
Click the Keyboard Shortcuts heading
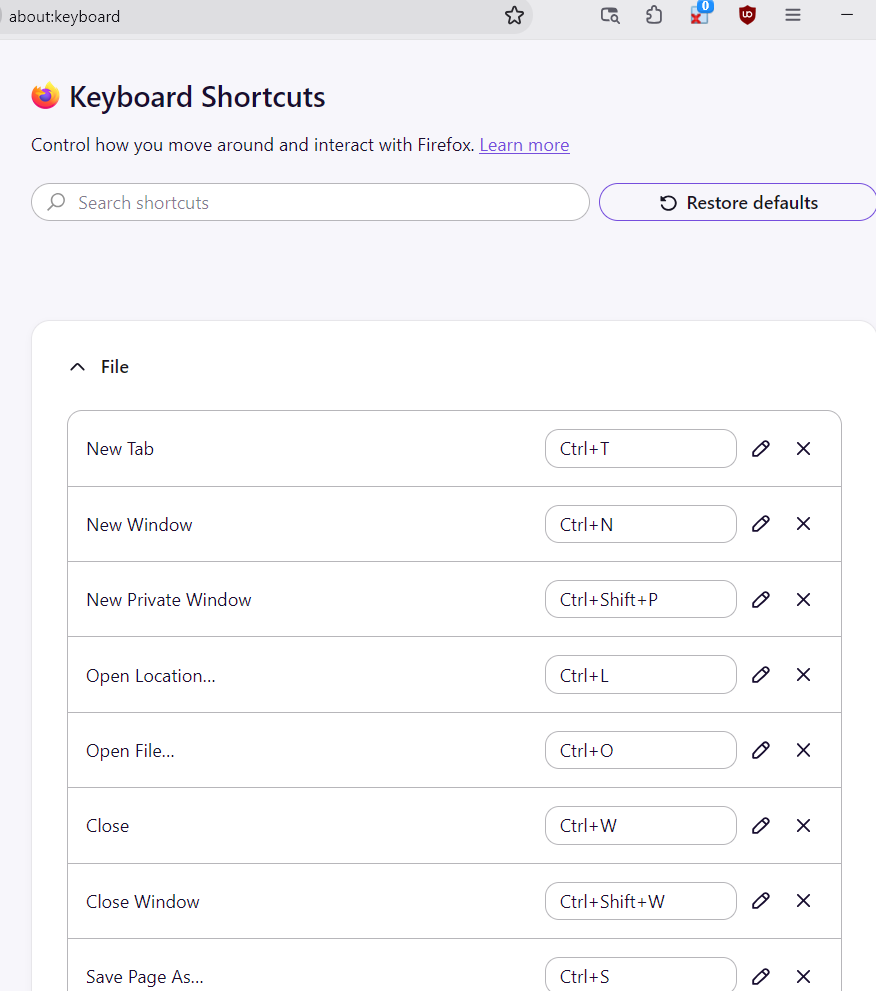197,97
